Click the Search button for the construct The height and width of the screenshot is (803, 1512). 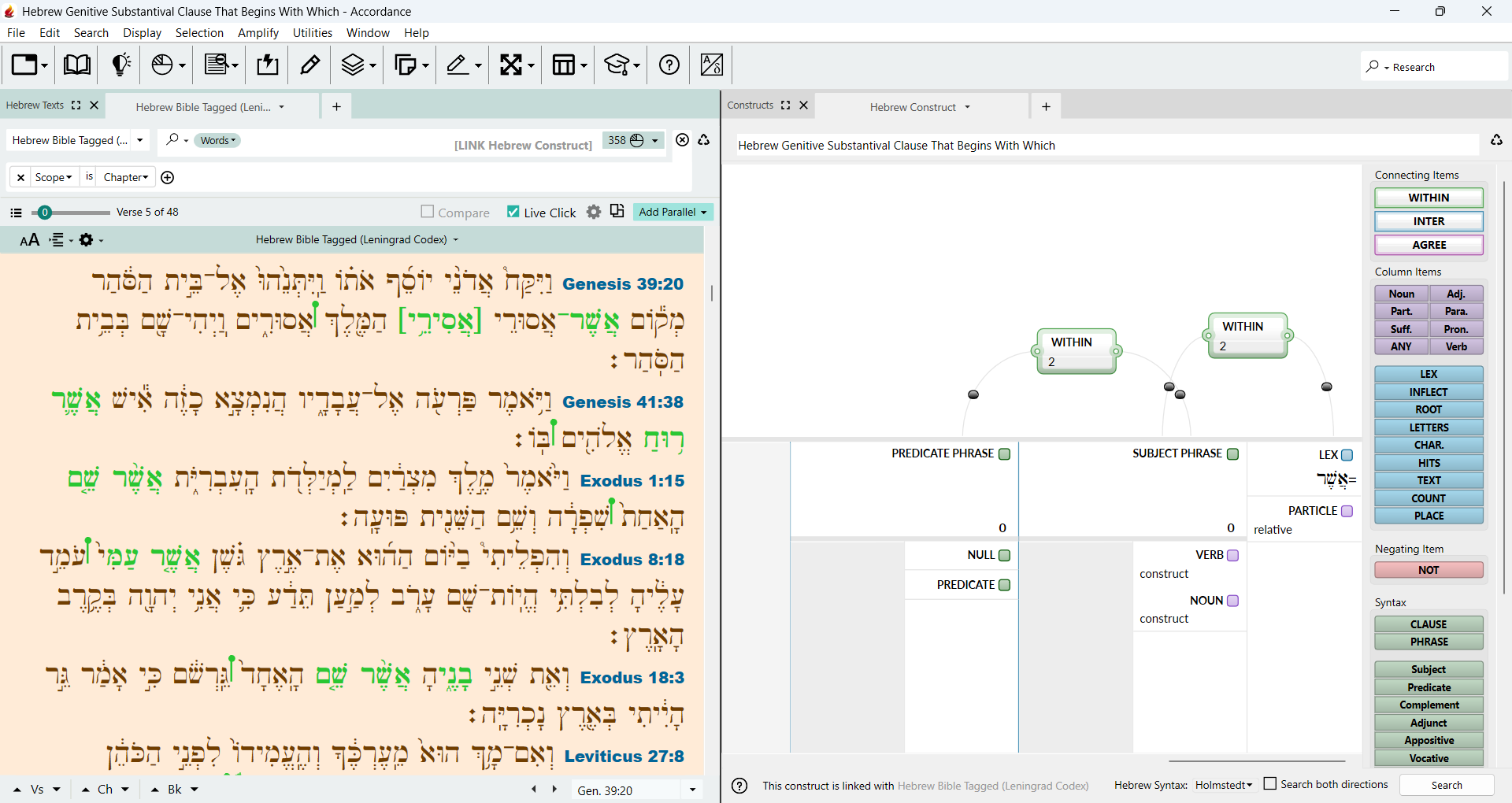coord(1447,785)
